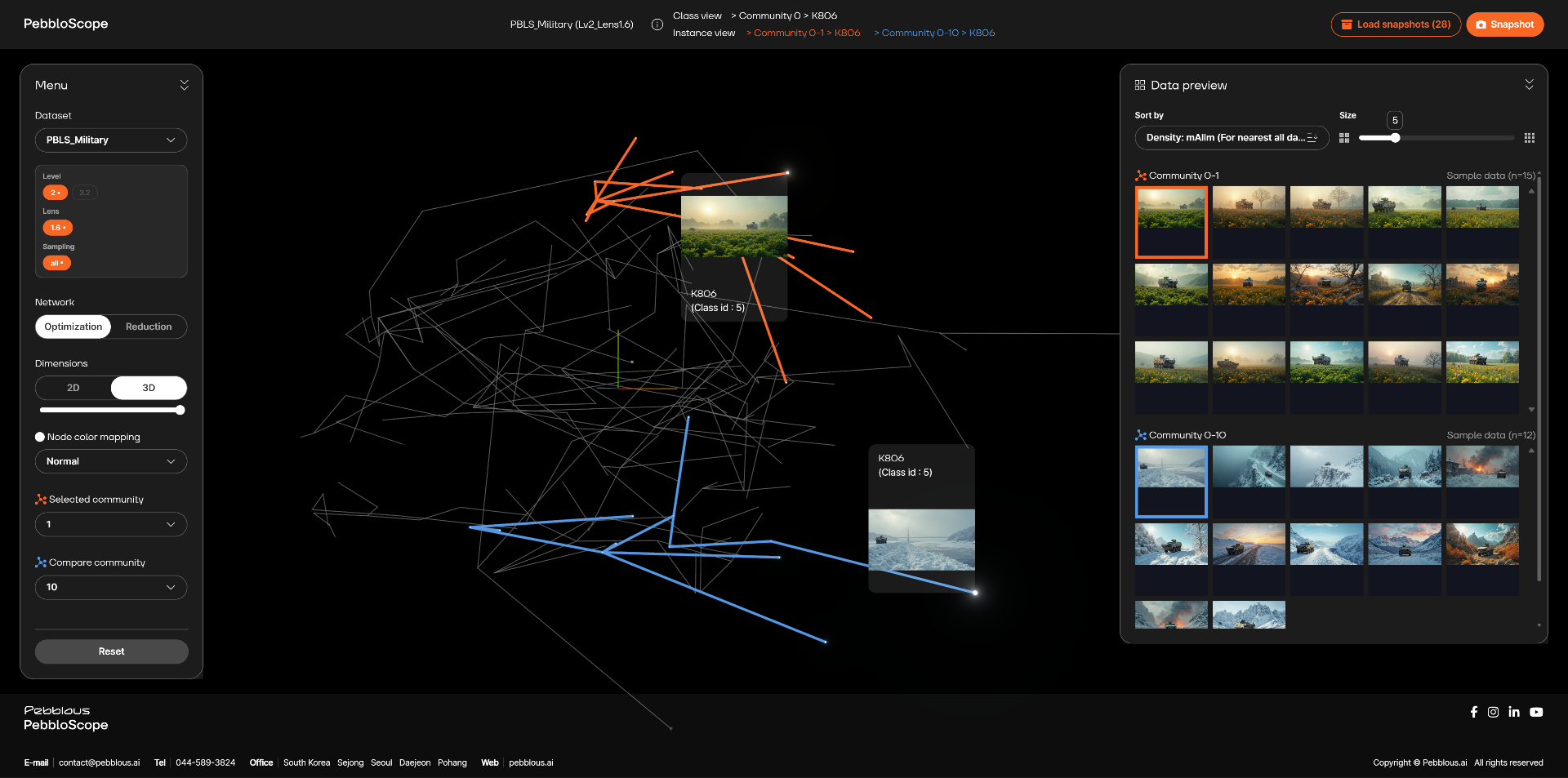Open LinkedIn social icon in footer

pyautogui.click(x=1514, y=712)
